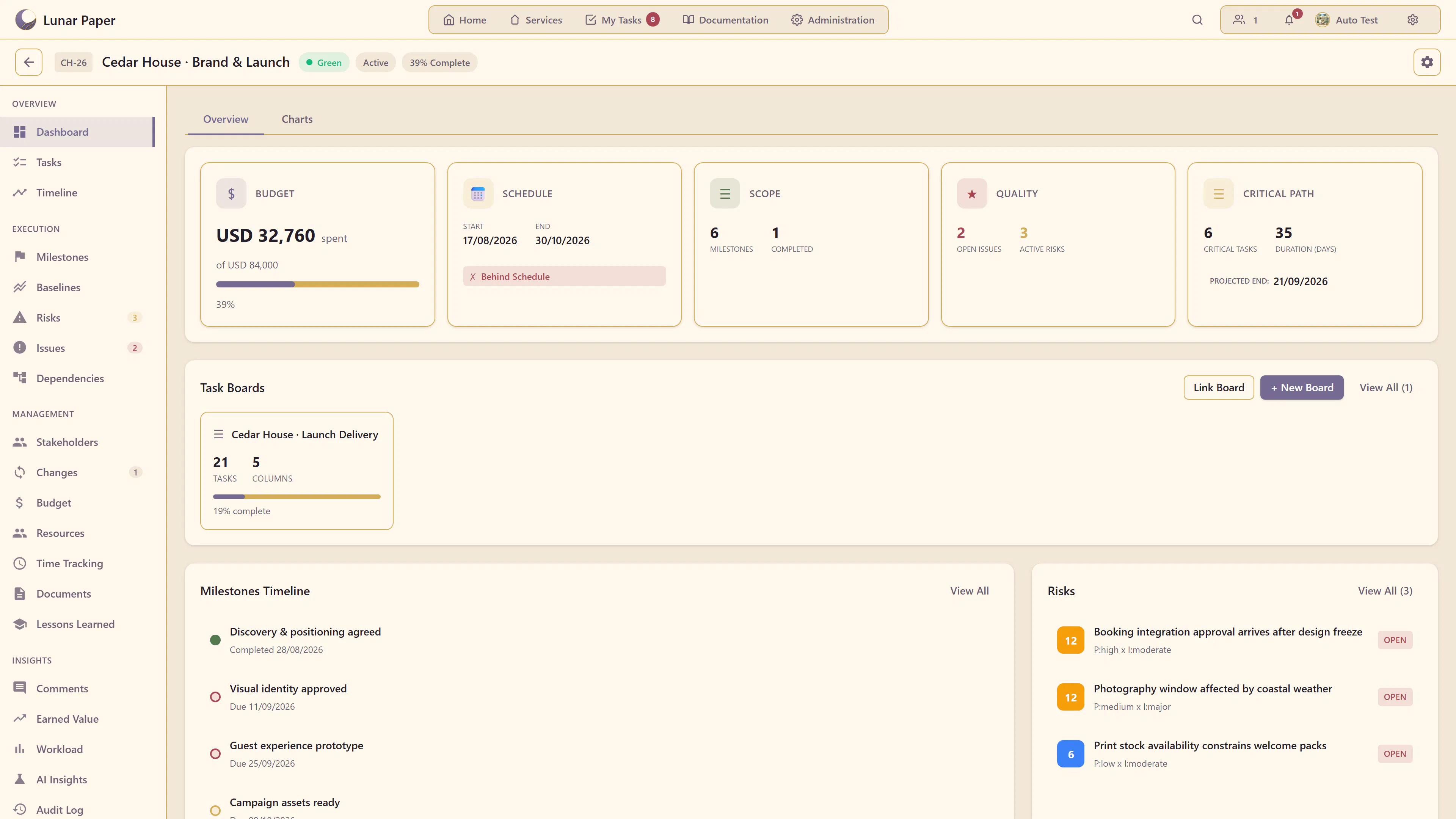Click the Schedule calendar icon
Viewport: 1456px width, 819px height.
(x=478, y=194)
